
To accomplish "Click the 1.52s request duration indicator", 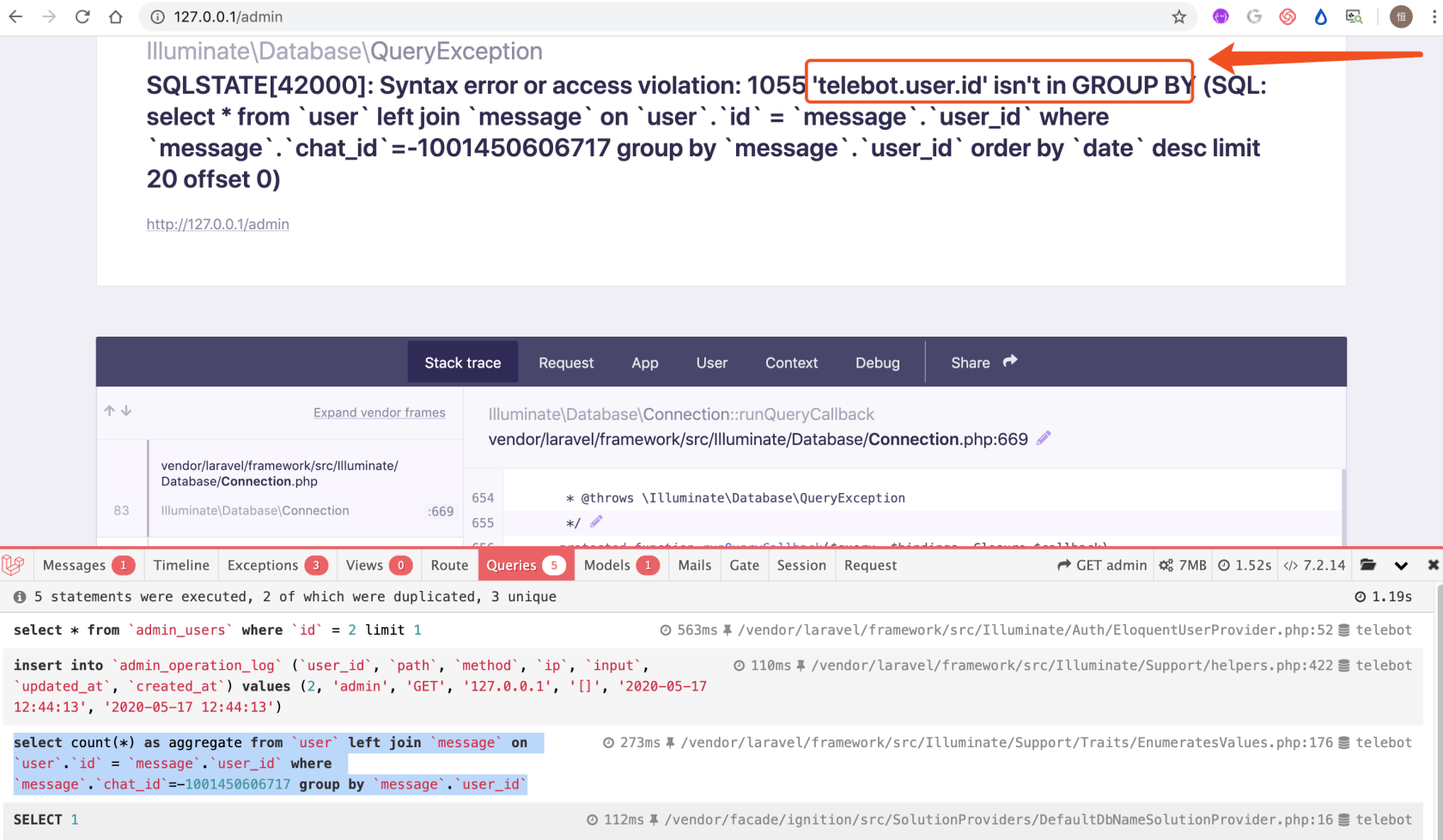I will (x=1245, y=565).
